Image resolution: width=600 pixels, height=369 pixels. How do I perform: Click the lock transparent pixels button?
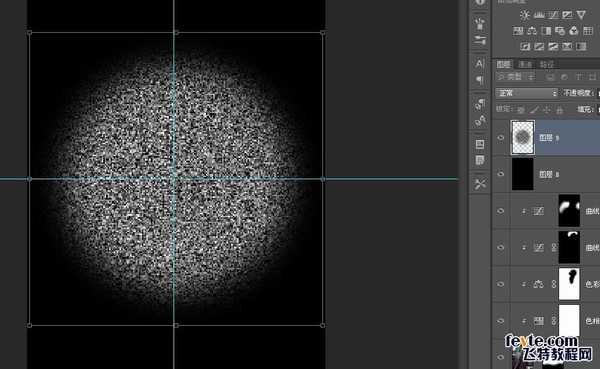[521, 110]
